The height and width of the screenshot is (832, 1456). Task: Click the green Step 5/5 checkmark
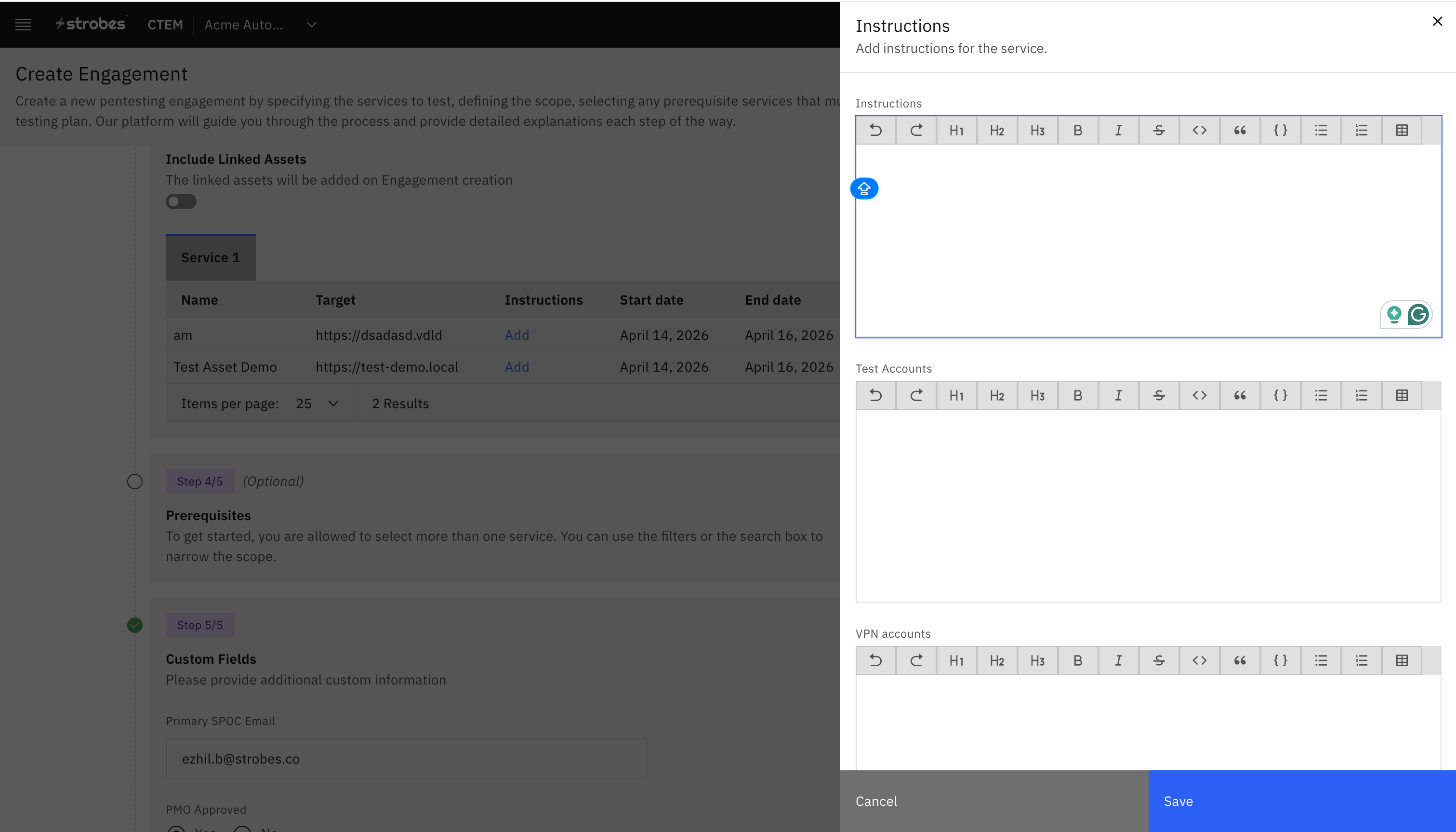click(x=135, y=625)
